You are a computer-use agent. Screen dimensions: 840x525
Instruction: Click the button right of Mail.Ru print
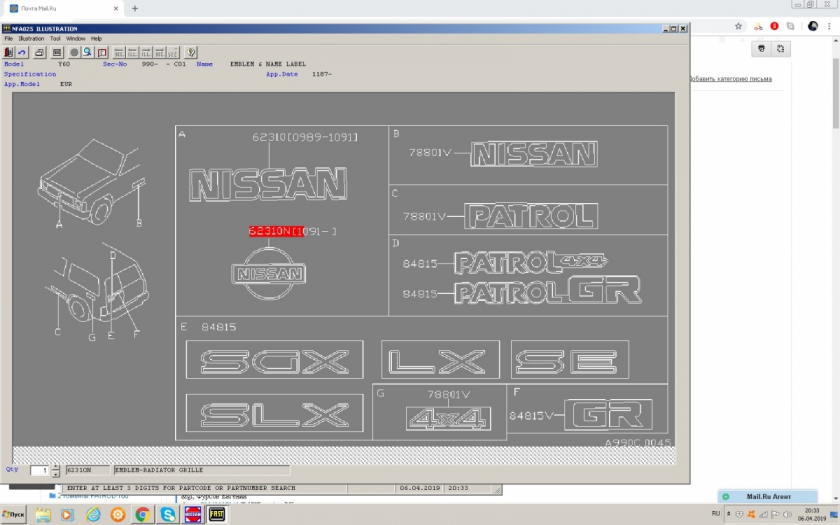coord(781,49)
